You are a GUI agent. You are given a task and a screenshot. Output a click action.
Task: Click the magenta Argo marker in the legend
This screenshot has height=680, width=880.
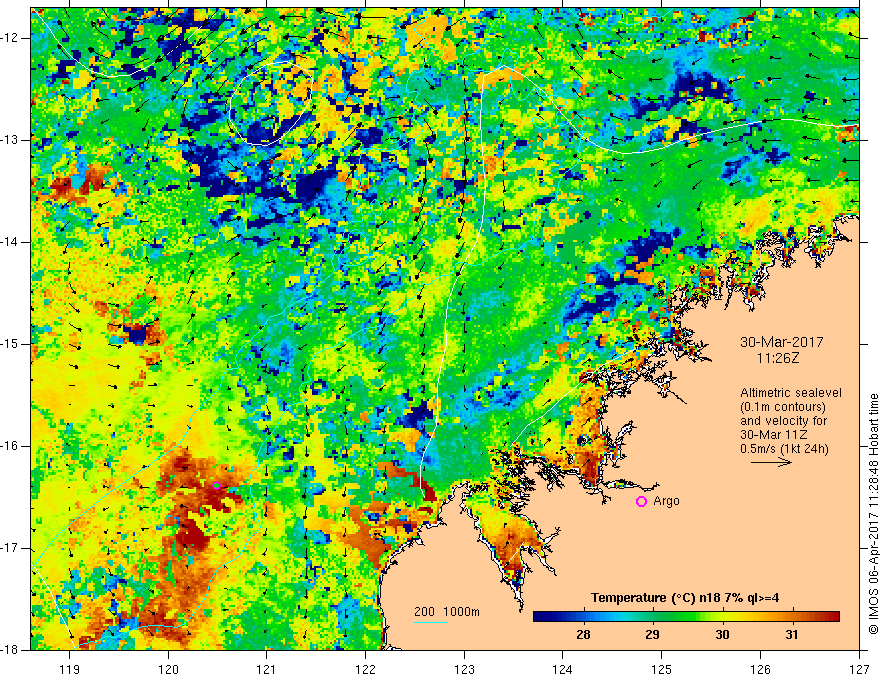click(641, 502)
